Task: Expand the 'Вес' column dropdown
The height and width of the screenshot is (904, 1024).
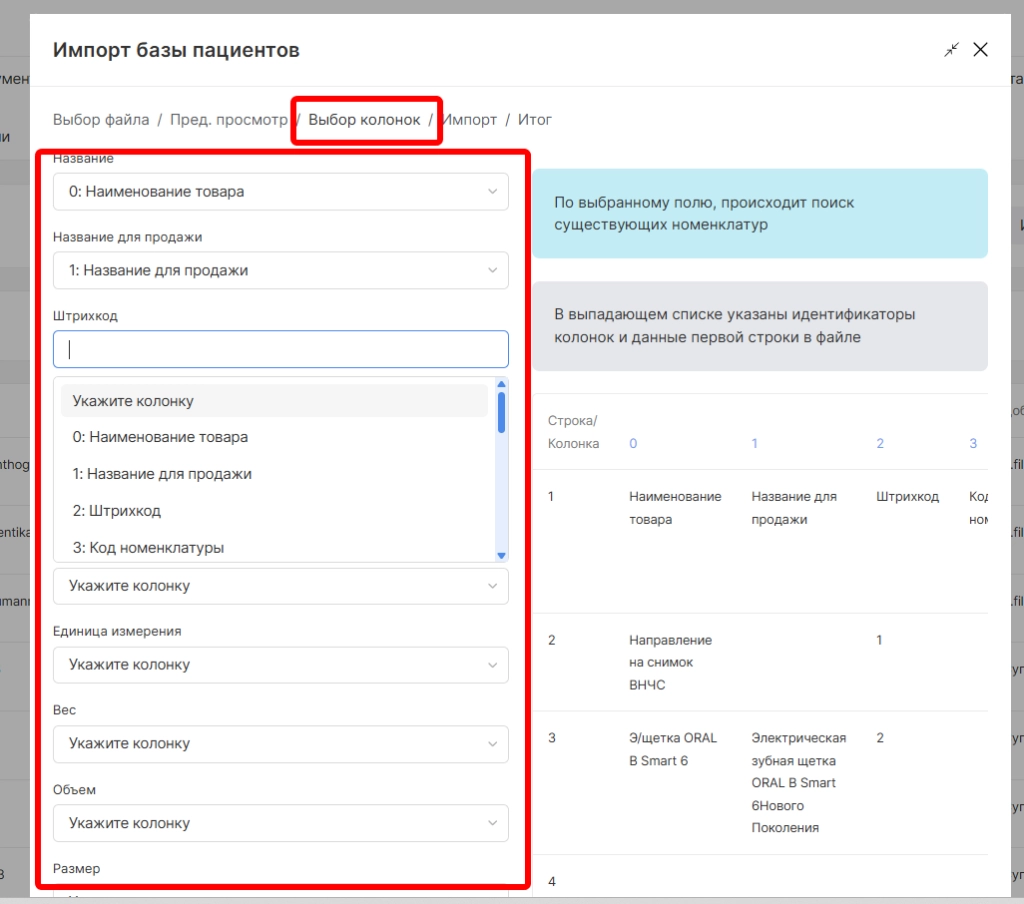Action: pyautogui.click(x=280, y=744)
